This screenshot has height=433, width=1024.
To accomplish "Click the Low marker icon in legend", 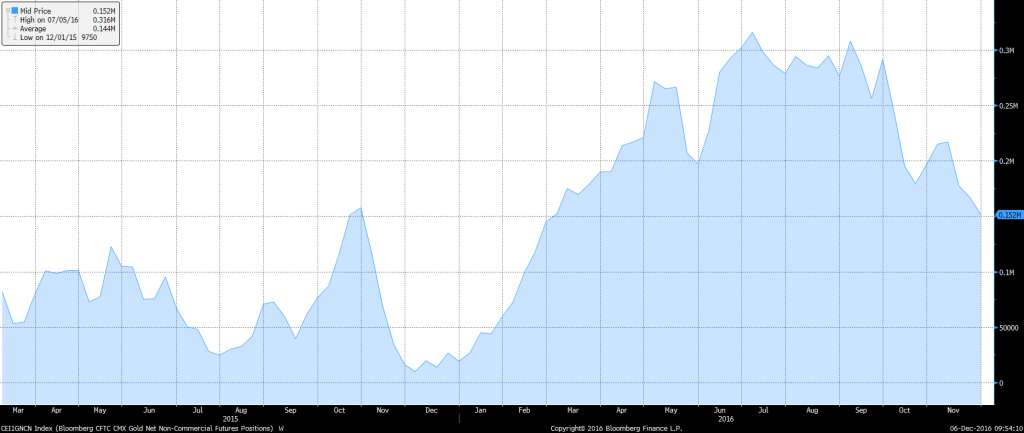I will click(x=15, y=37).
